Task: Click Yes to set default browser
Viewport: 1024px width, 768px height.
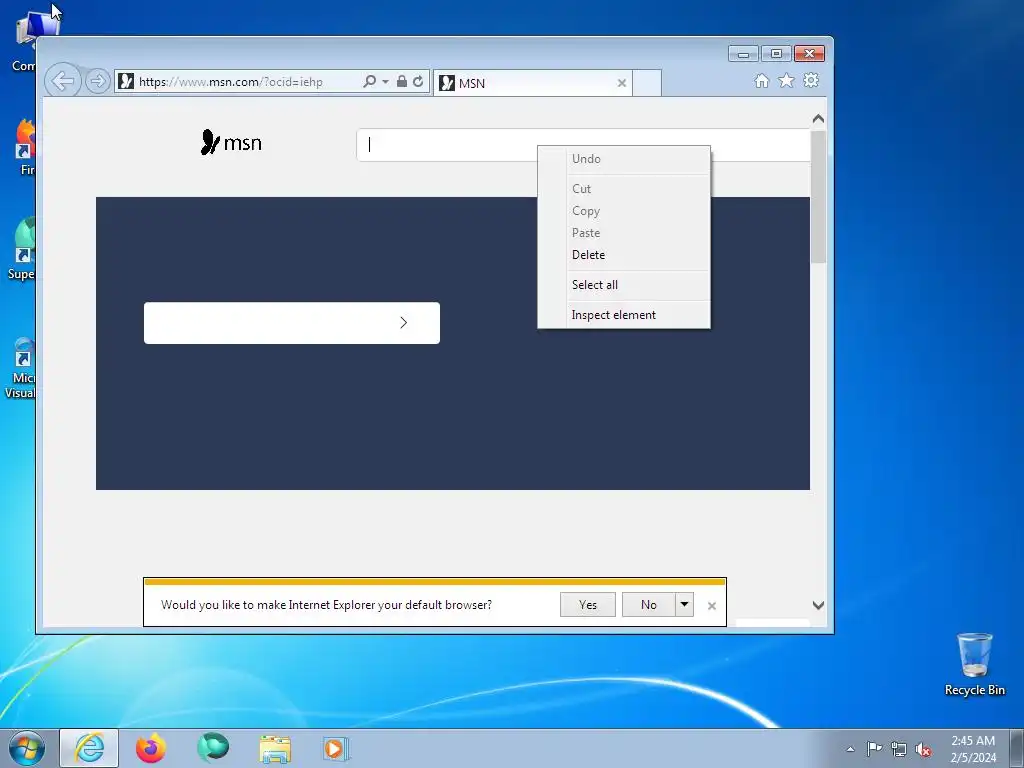Action: [588, 605]
